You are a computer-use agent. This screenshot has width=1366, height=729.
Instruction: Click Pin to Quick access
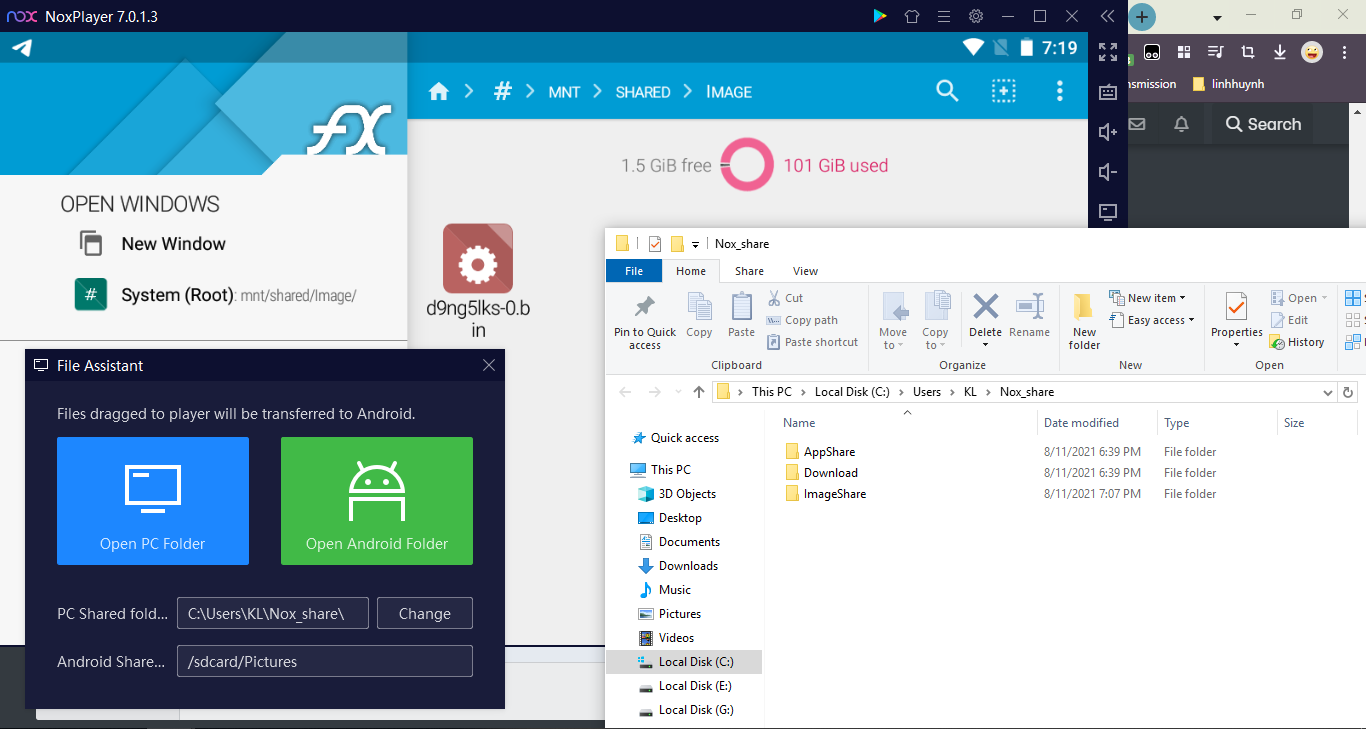[x=645, y=321]
